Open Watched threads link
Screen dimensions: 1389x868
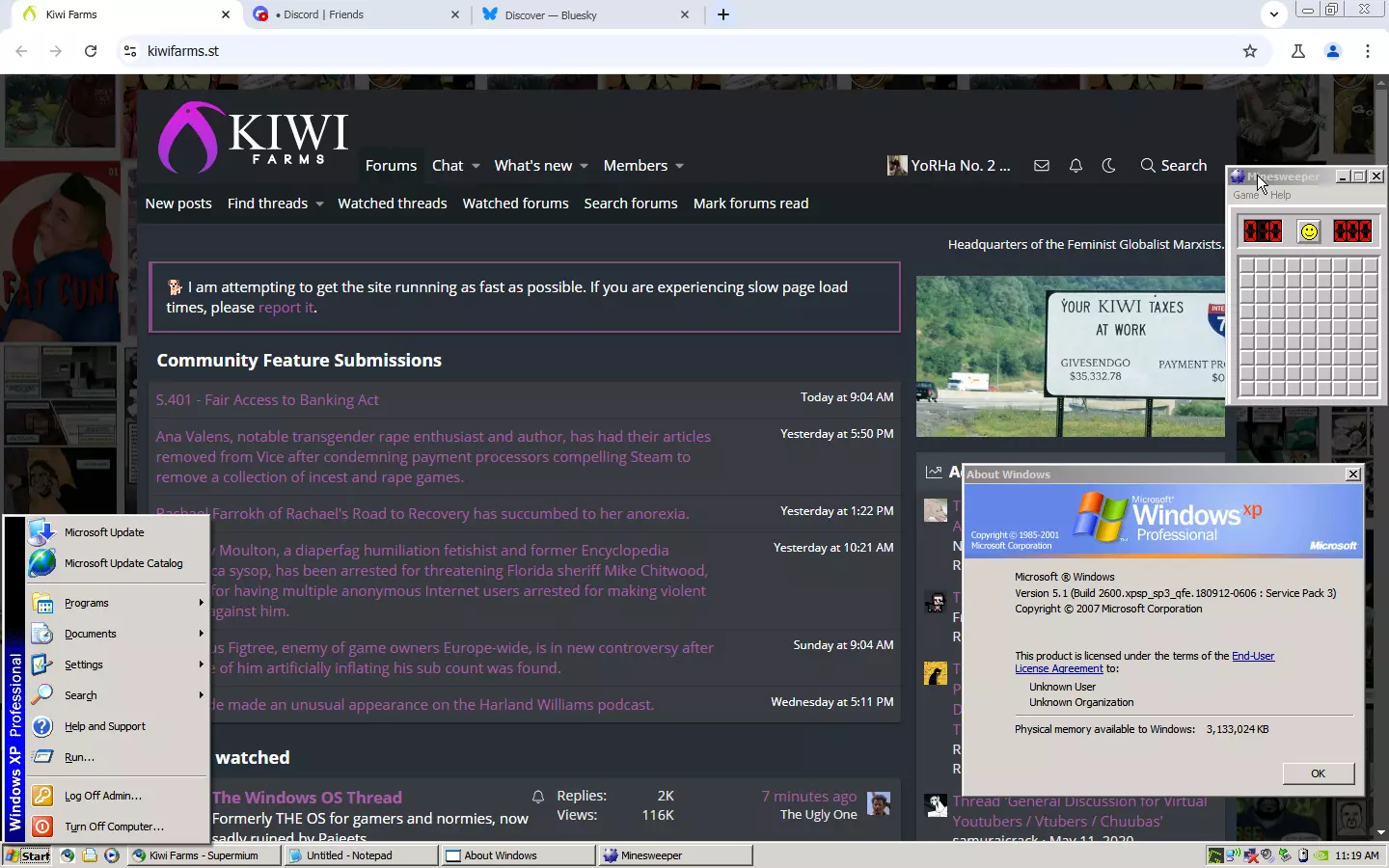click(393, 203)
